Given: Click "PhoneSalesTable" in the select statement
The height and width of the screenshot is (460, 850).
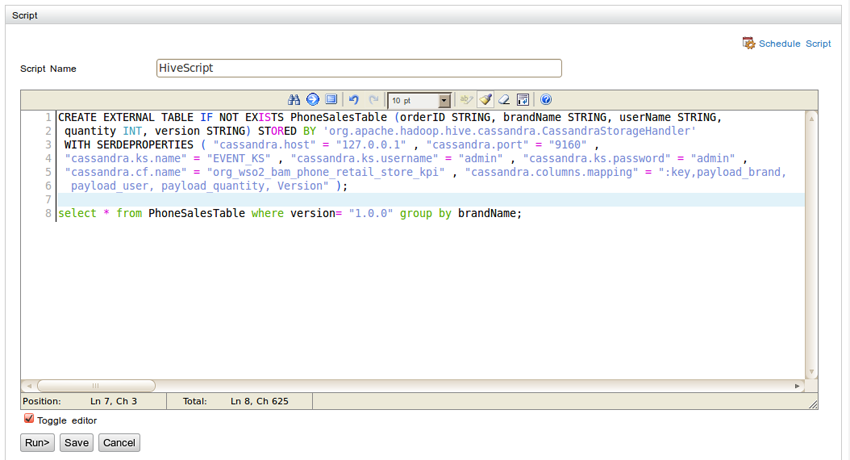Looking at the screenshot, I should pyautogui.click(x=197, y=213).
